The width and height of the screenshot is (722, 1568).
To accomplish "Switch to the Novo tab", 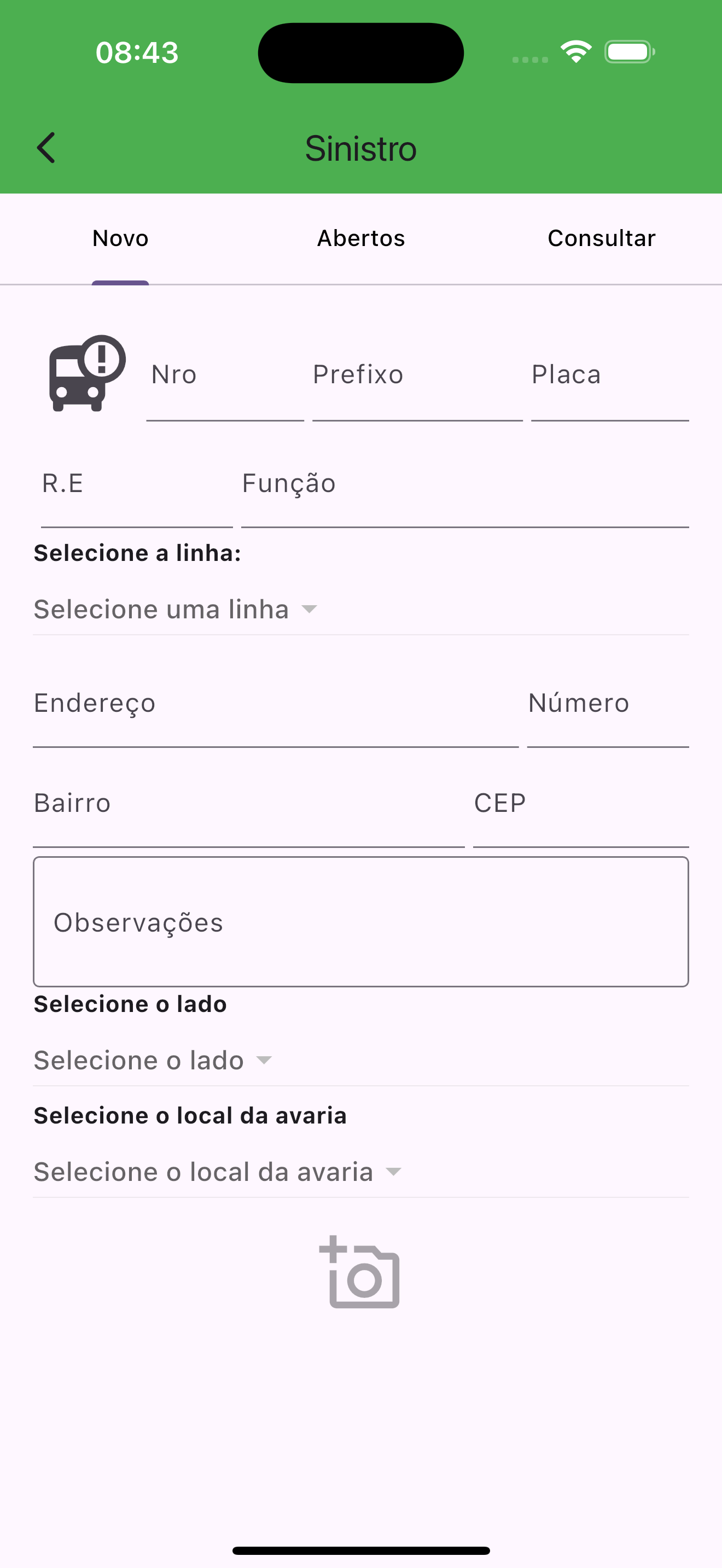I will (120, 238).
